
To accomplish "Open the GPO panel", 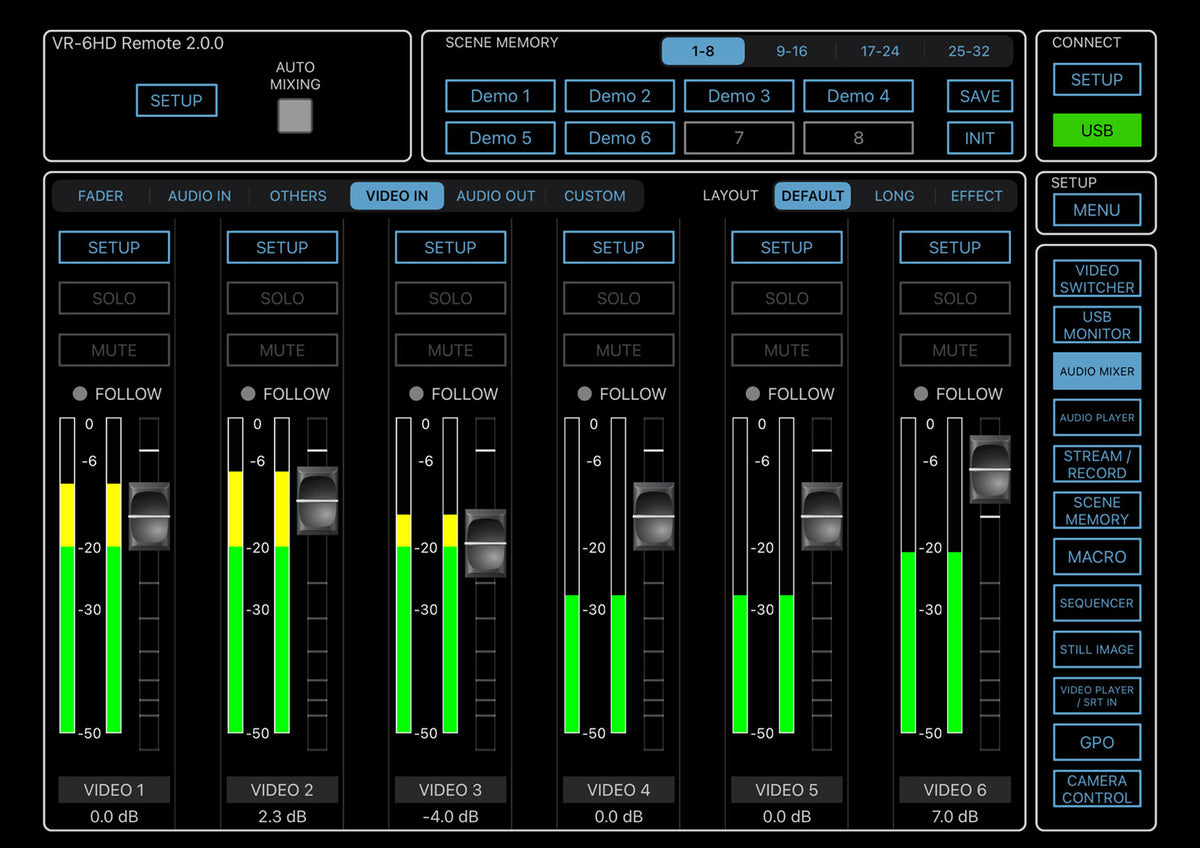I will (1096, 742).
